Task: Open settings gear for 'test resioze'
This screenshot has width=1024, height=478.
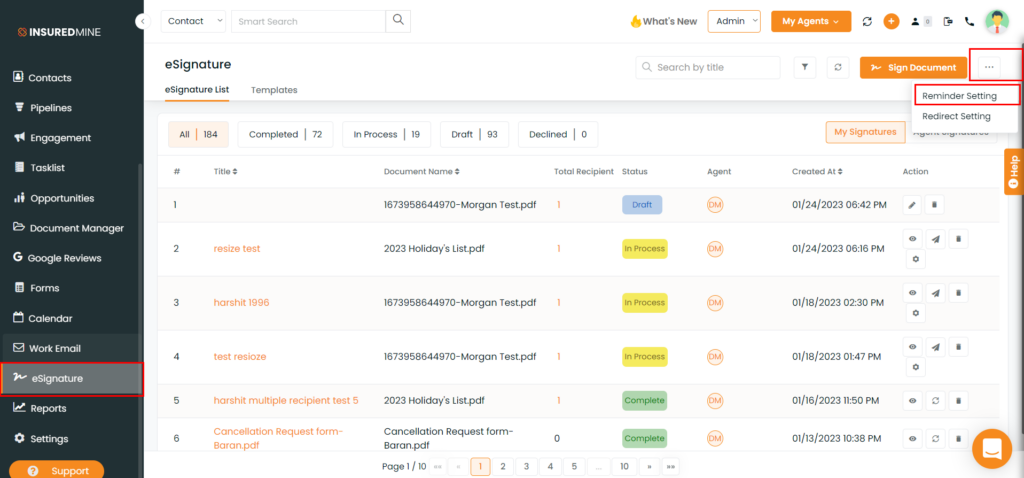Action: (916, 368)
